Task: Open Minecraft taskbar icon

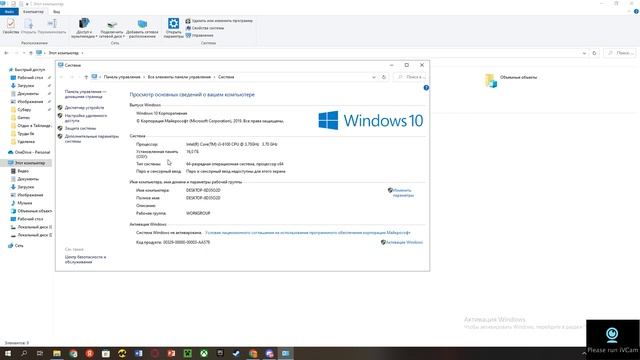Action: click(x=187, y=353)
